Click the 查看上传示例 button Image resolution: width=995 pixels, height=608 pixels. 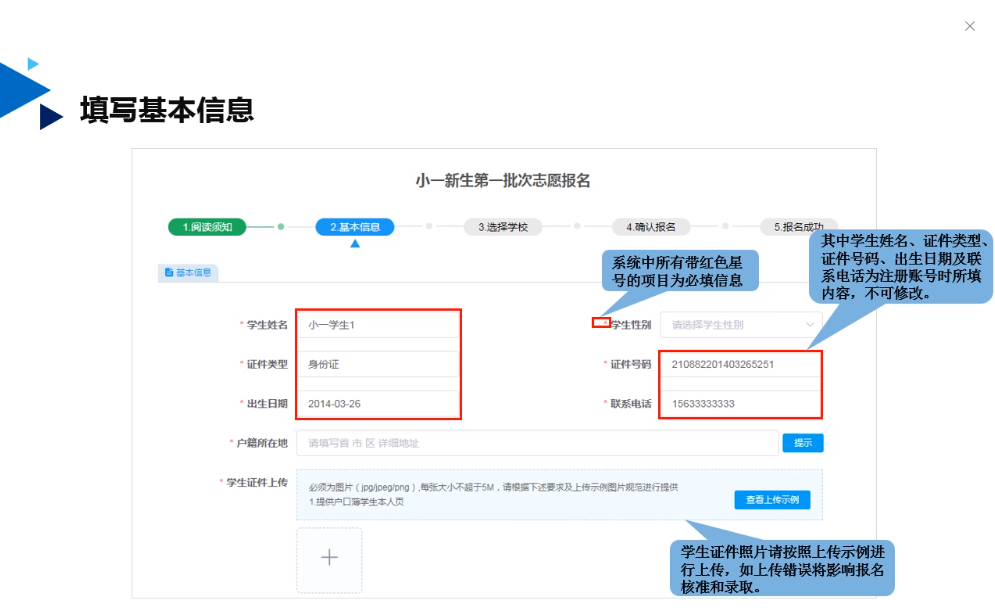pyautogui.click(x=771, y=500)
